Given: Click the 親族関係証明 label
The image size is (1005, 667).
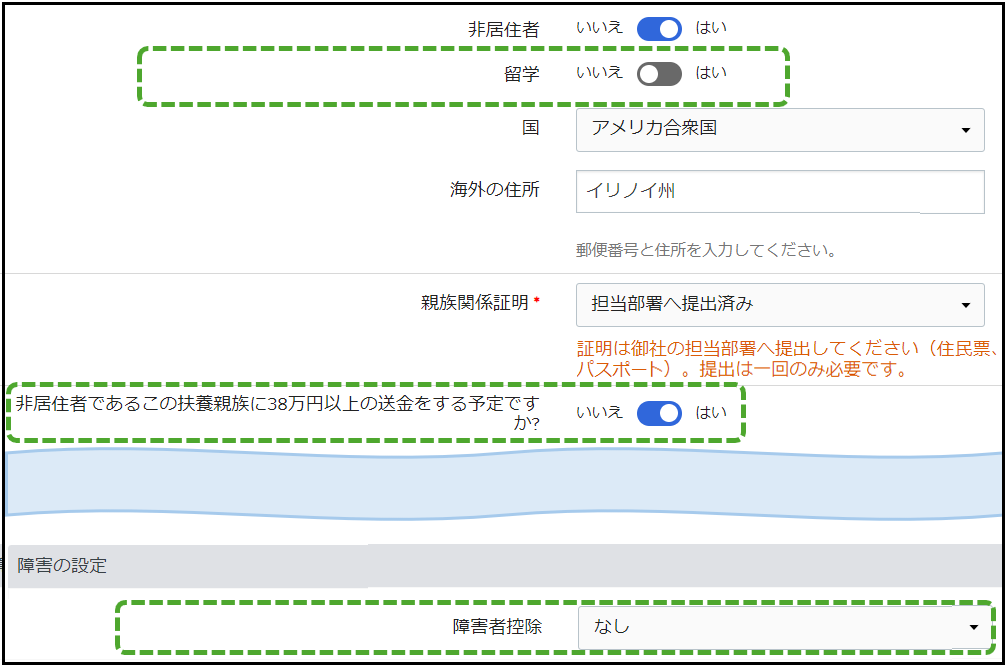Looking at the screenshot, I should point(474,302).
